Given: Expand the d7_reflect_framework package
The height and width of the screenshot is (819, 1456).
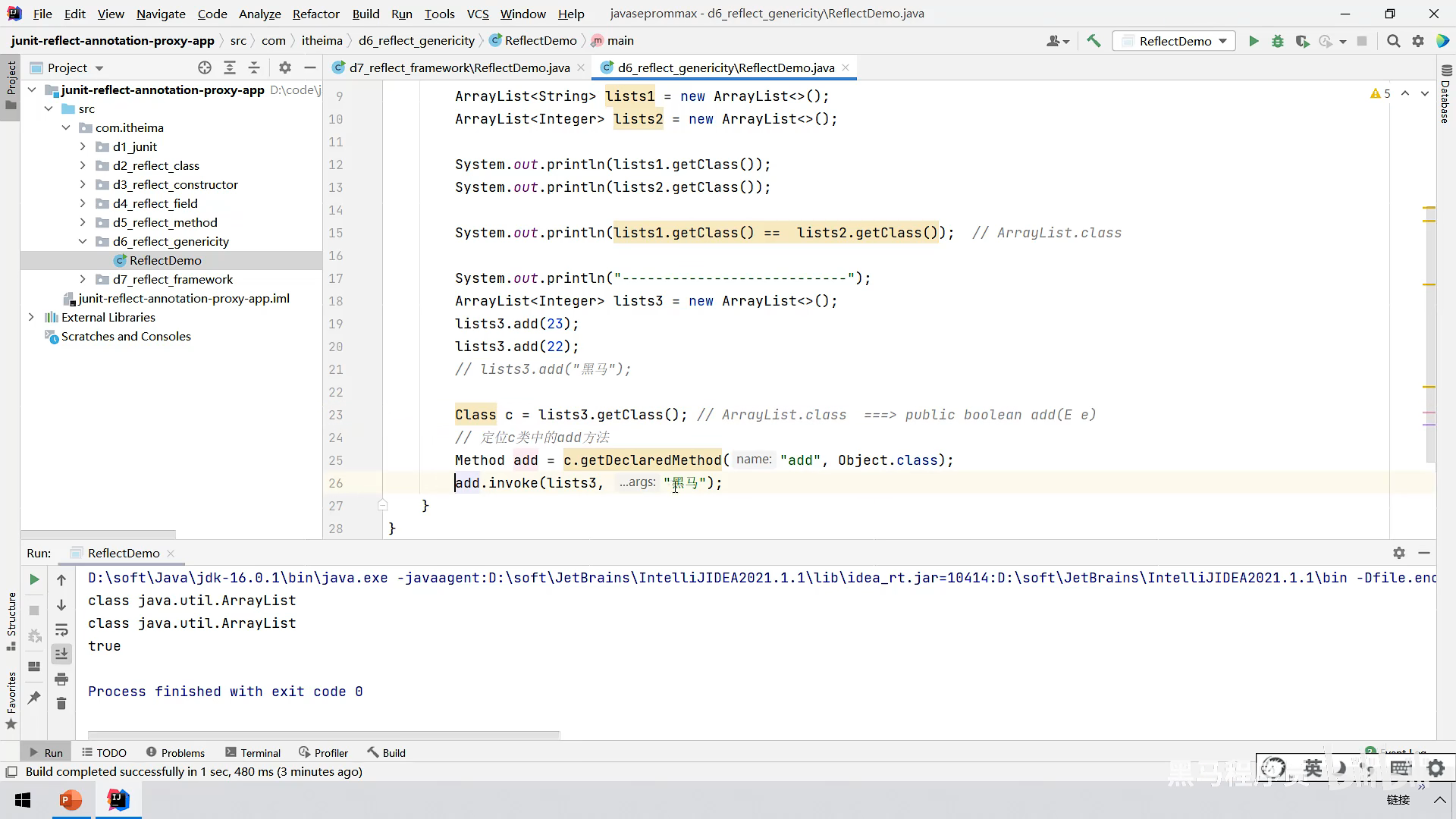Looking at the screenshot, I should click(x=83, y=279).
